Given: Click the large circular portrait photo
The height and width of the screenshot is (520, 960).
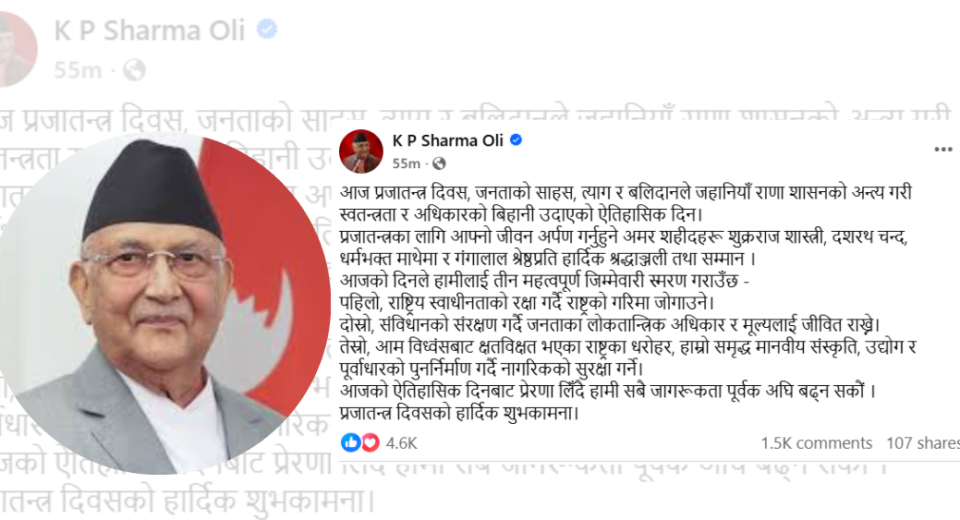Looking at the screenshot, I should (164, 303).
